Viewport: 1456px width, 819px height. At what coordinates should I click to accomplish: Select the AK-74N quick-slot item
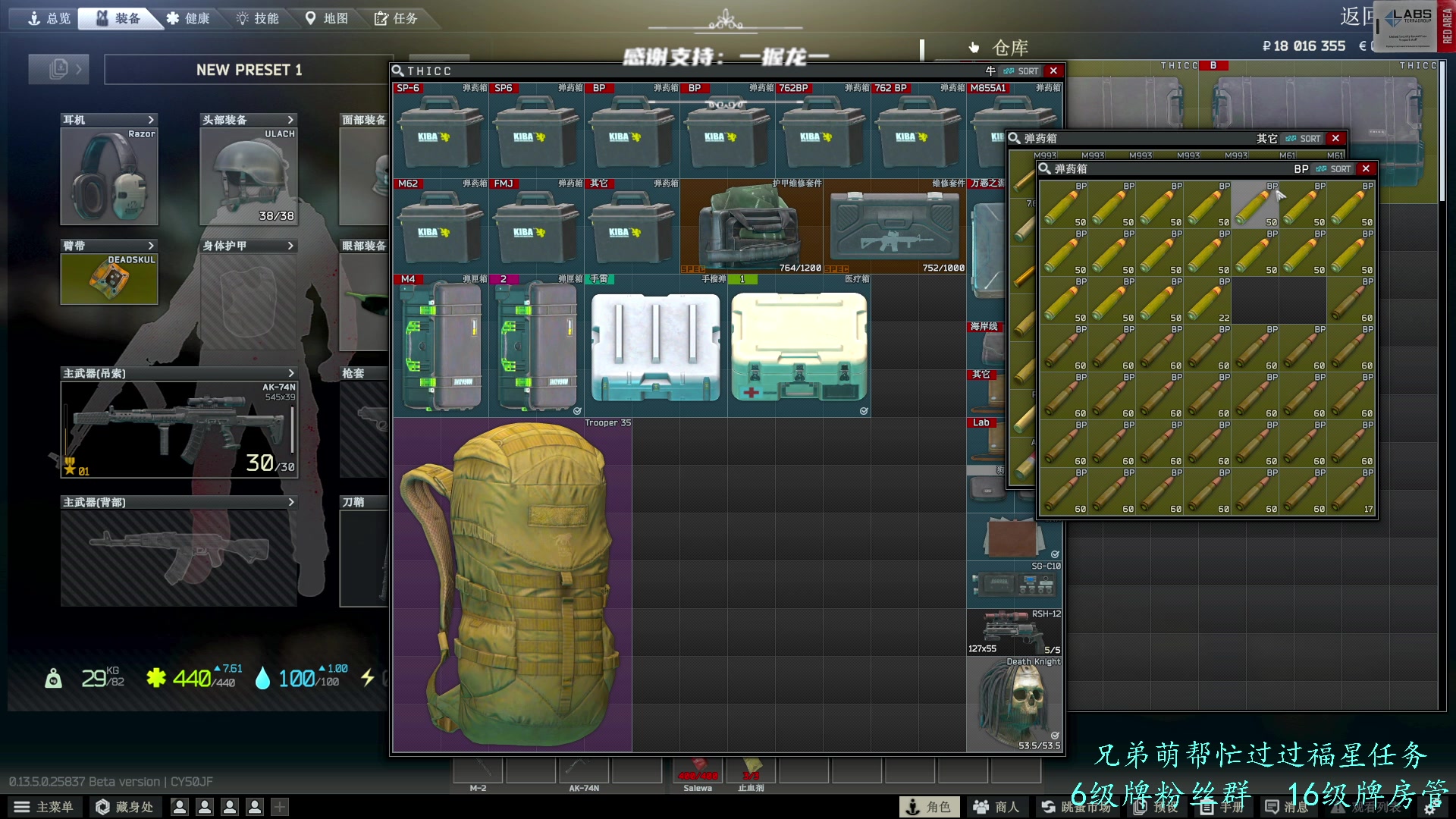(x=584, y=770)
